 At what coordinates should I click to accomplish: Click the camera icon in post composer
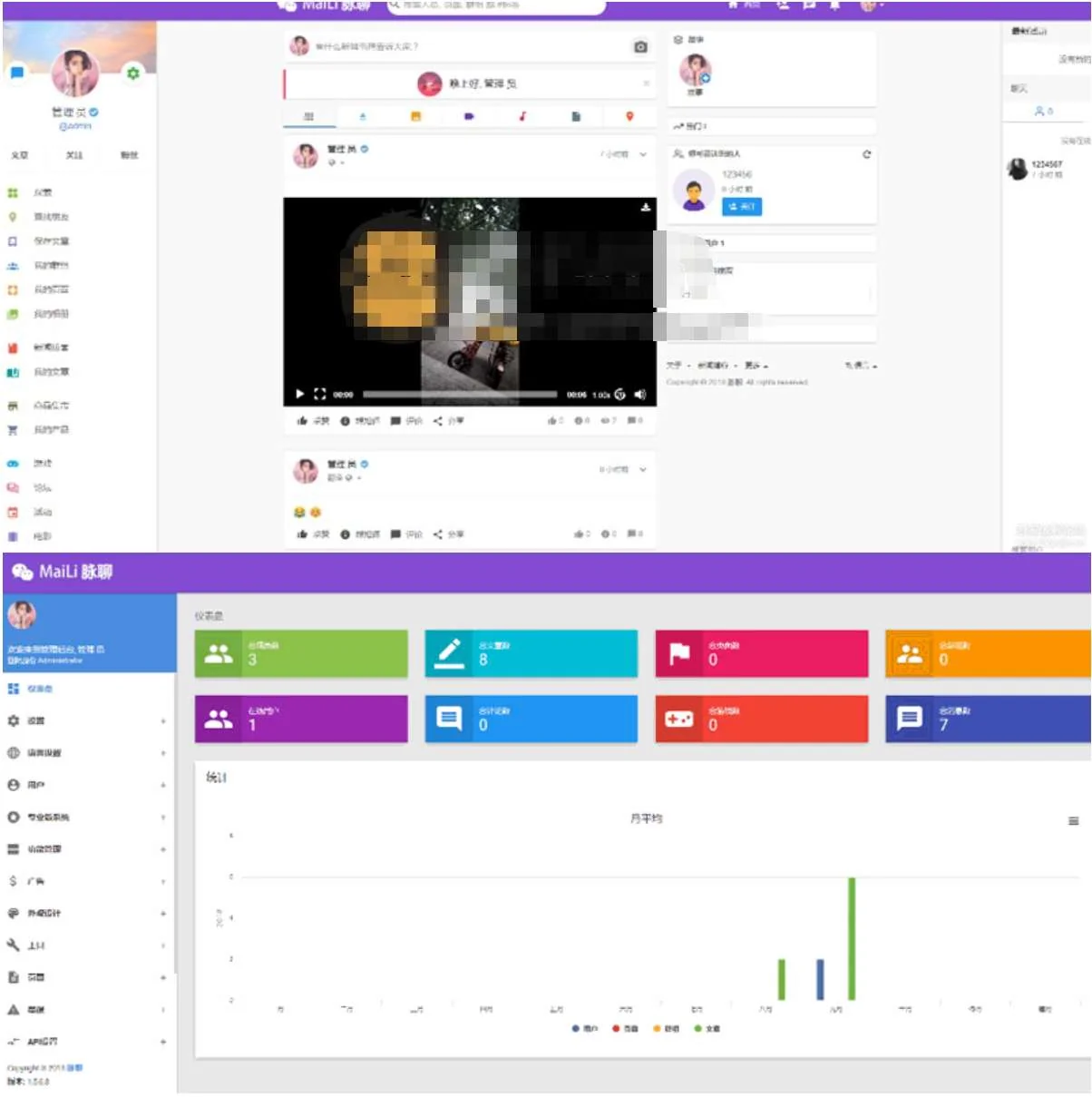640,46
